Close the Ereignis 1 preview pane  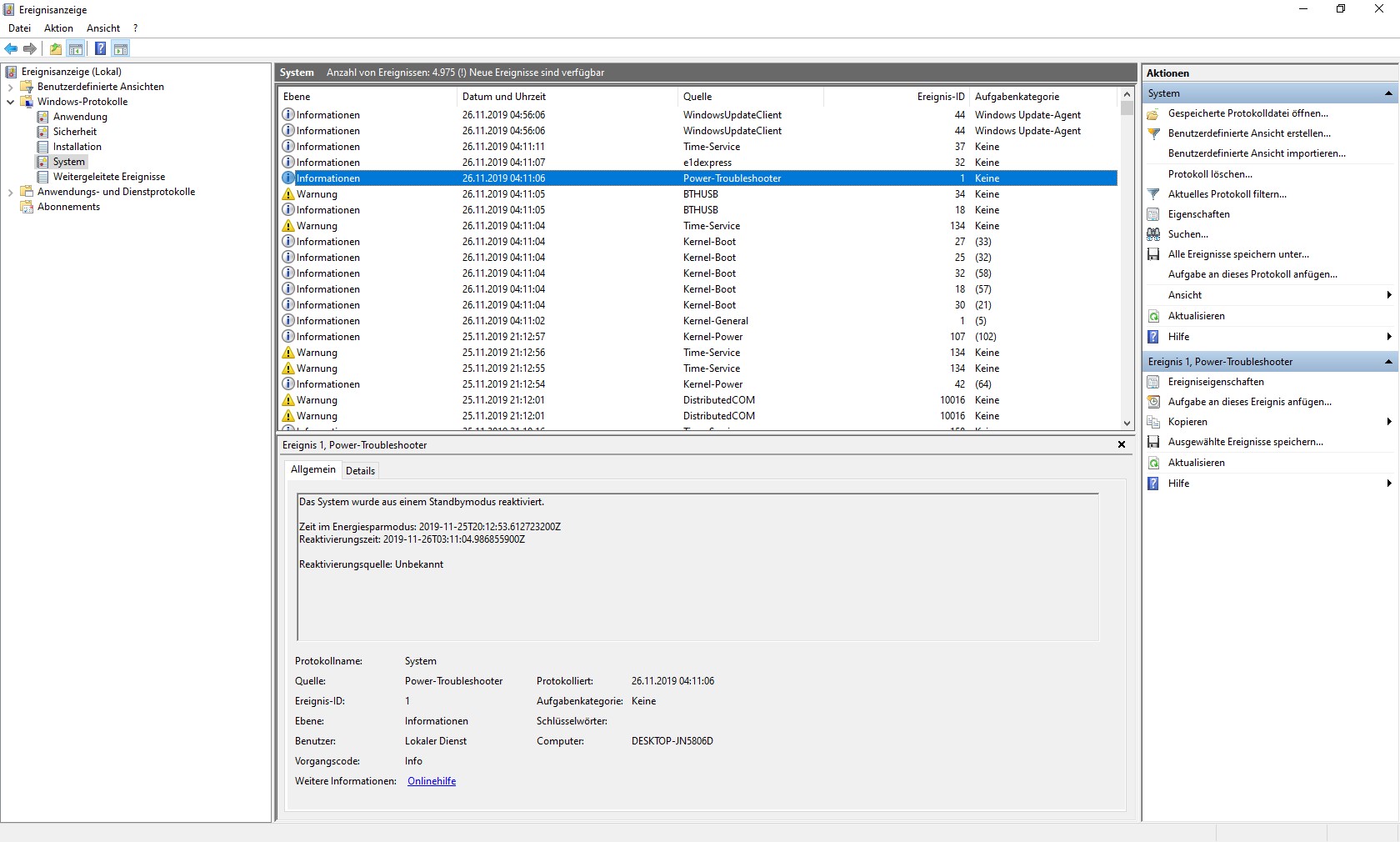coord(1122,444)
